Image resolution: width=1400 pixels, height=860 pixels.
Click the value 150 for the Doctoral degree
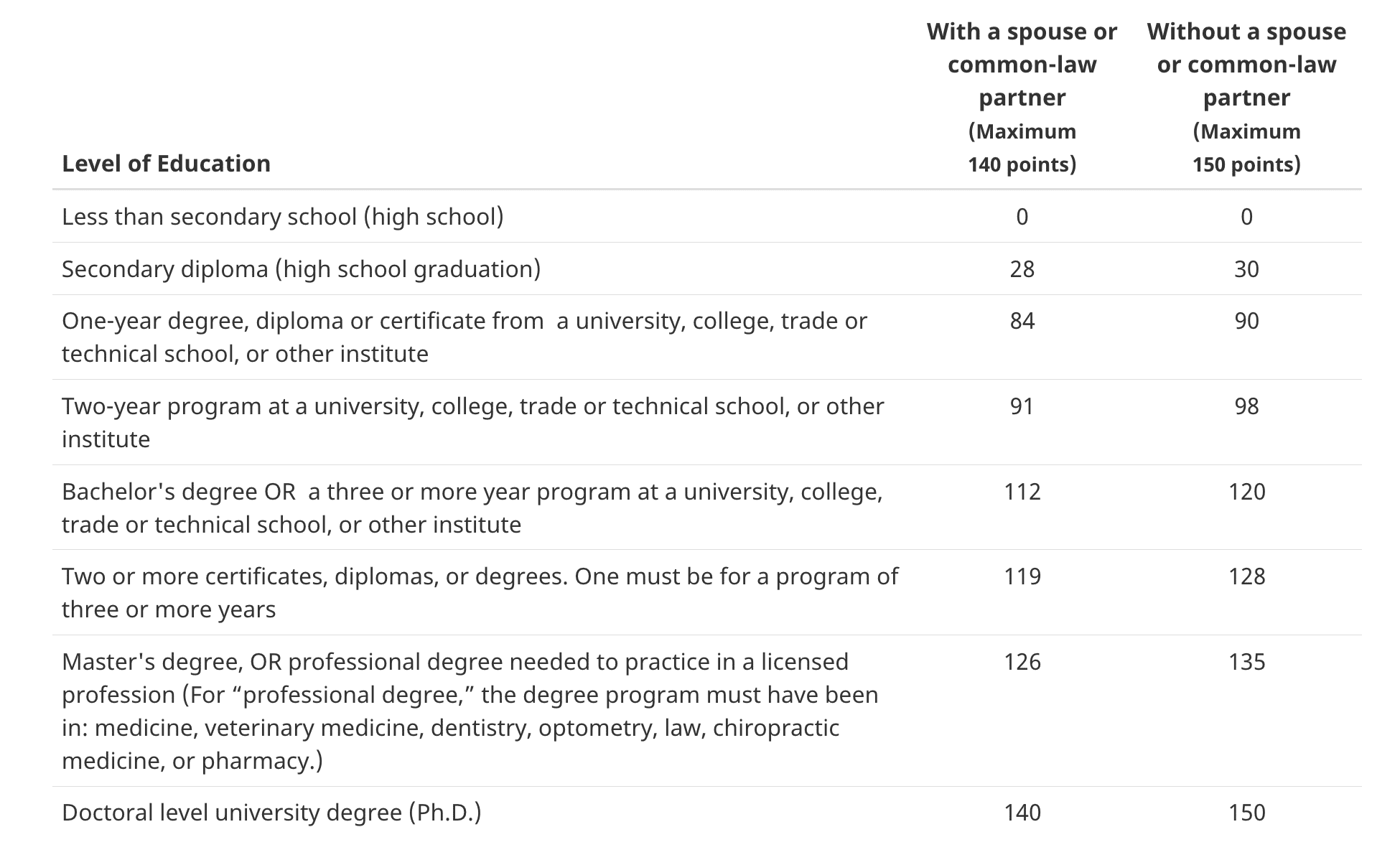pyautogui.click(x=1246, y=813)
